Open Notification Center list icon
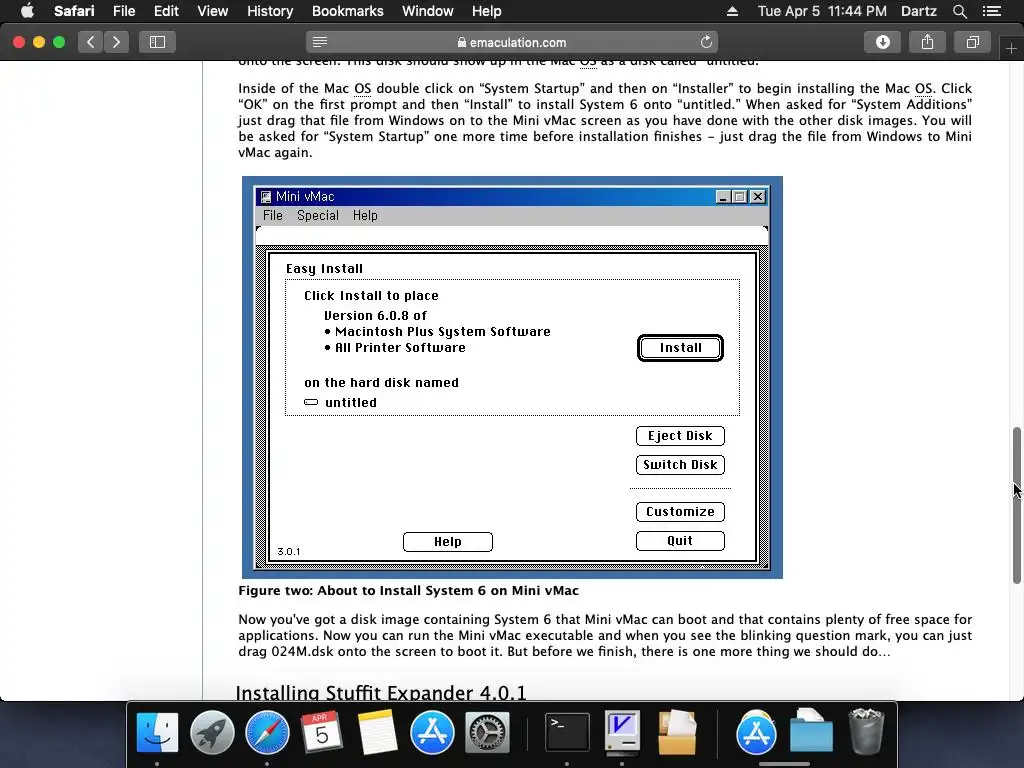This screenshot has height=768, width=1024. 992,11
